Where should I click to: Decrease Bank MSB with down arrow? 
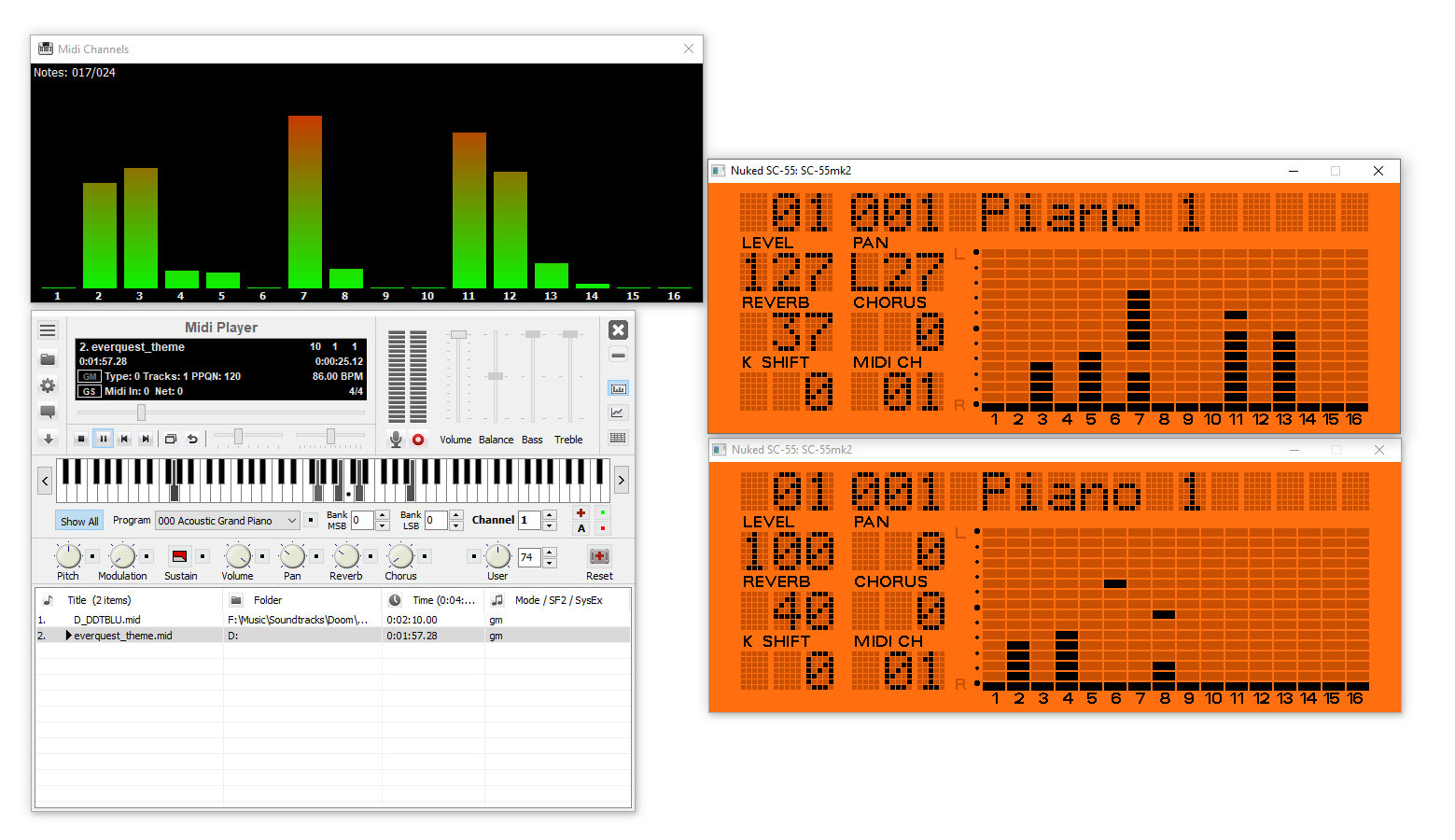(383, 525)
